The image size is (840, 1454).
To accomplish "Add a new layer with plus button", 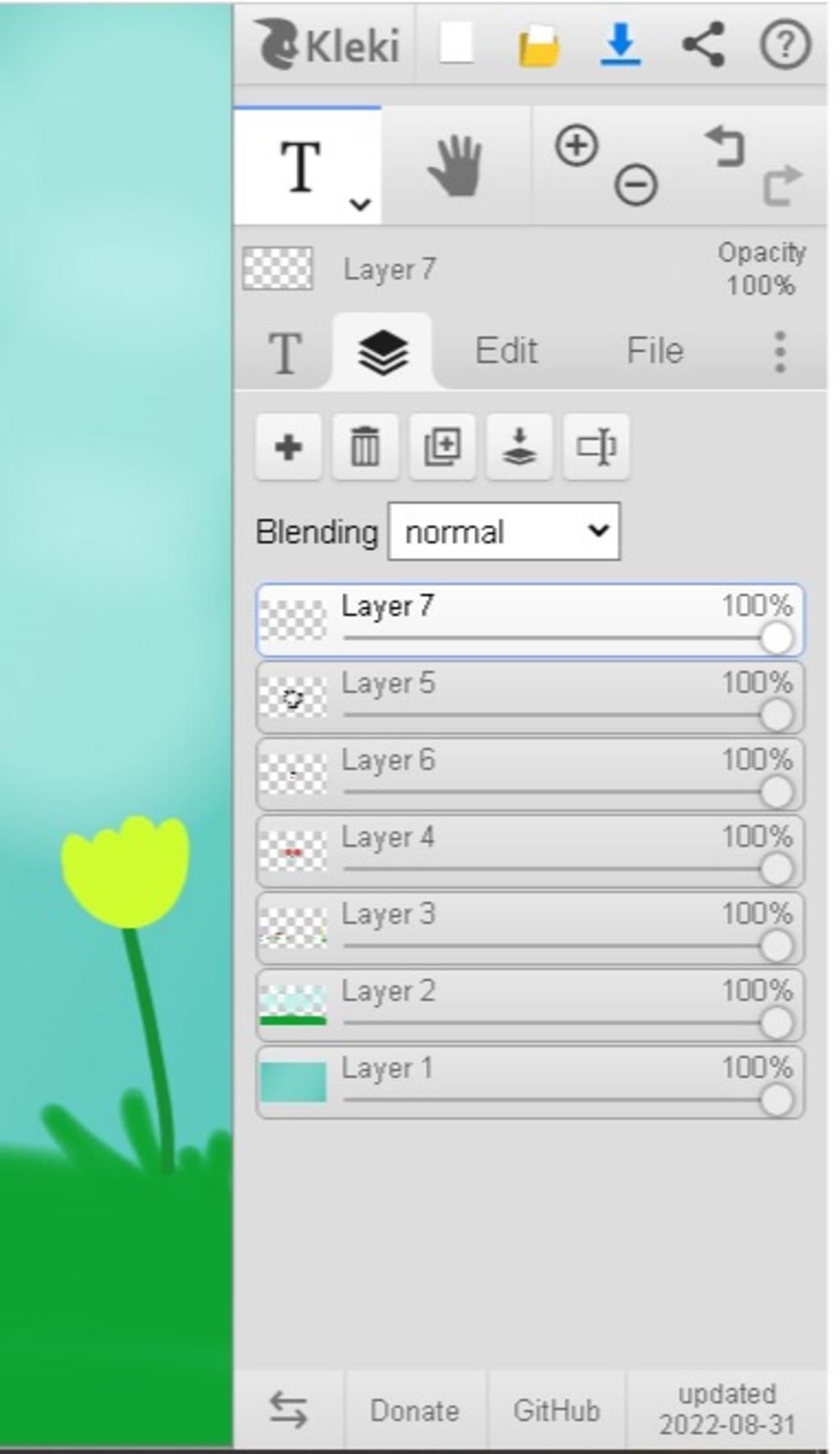I will tap(288, 447).
